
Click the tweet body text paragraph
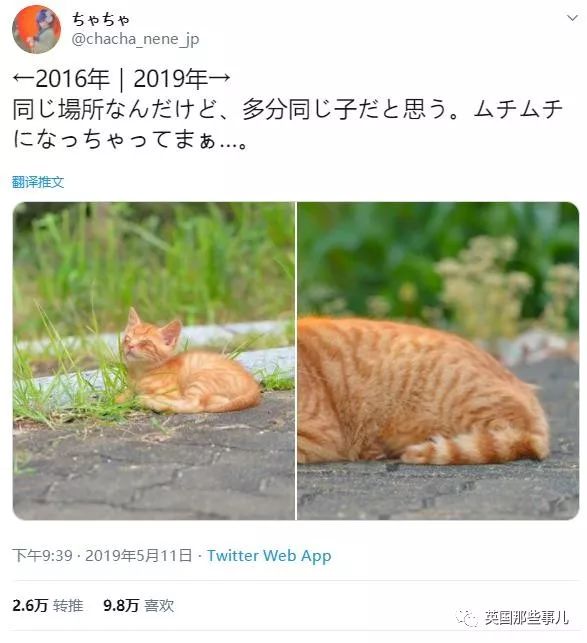(287, 125)
